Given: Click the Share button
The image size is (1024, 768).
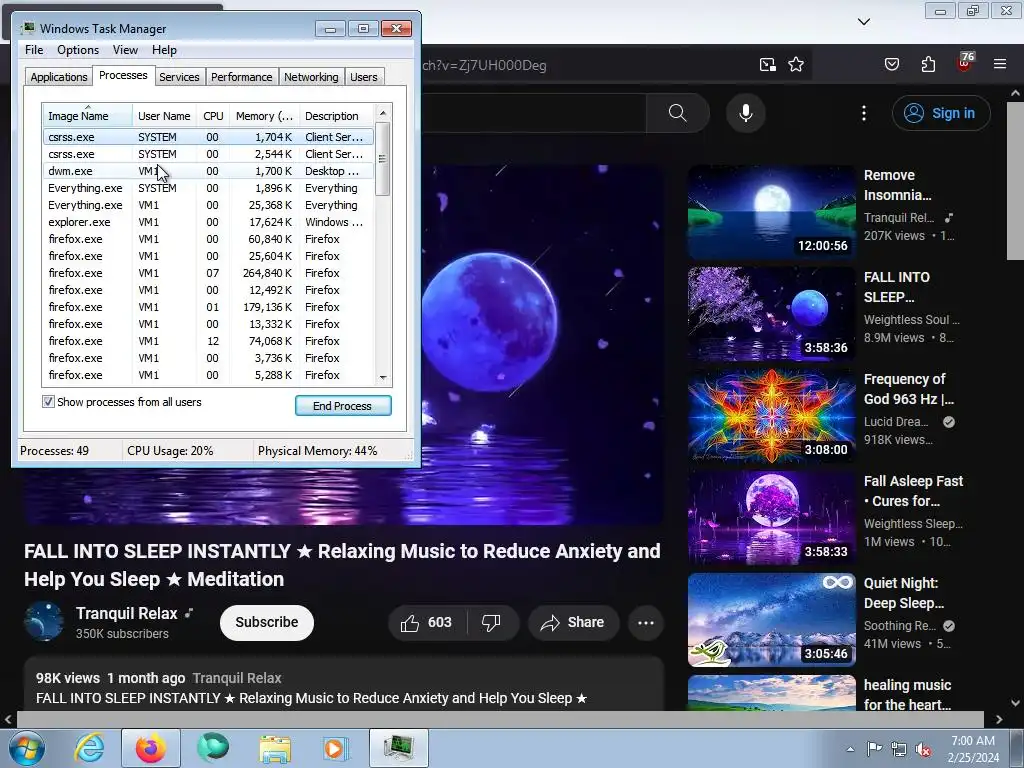Looking at the screenshot, I should coord(572,622).
